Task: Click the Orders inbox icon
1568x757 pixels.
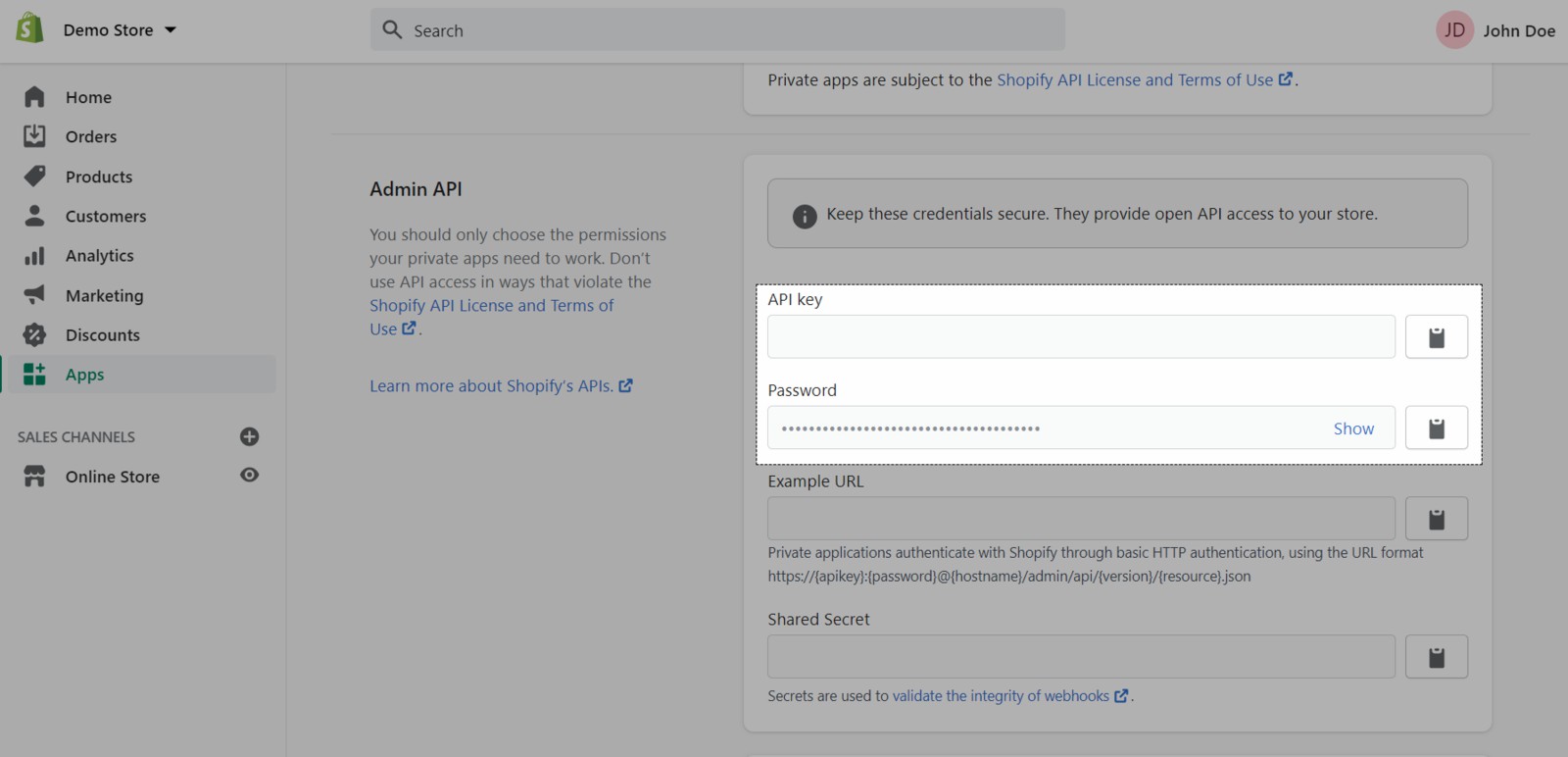Action: 34,135
